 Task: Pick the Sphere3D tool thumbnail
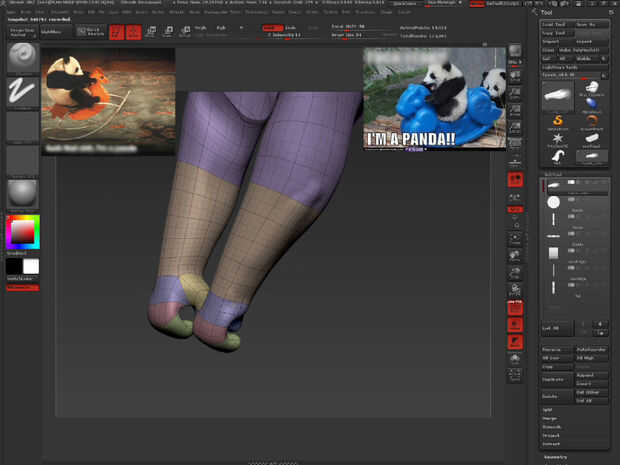click(592, 104)
